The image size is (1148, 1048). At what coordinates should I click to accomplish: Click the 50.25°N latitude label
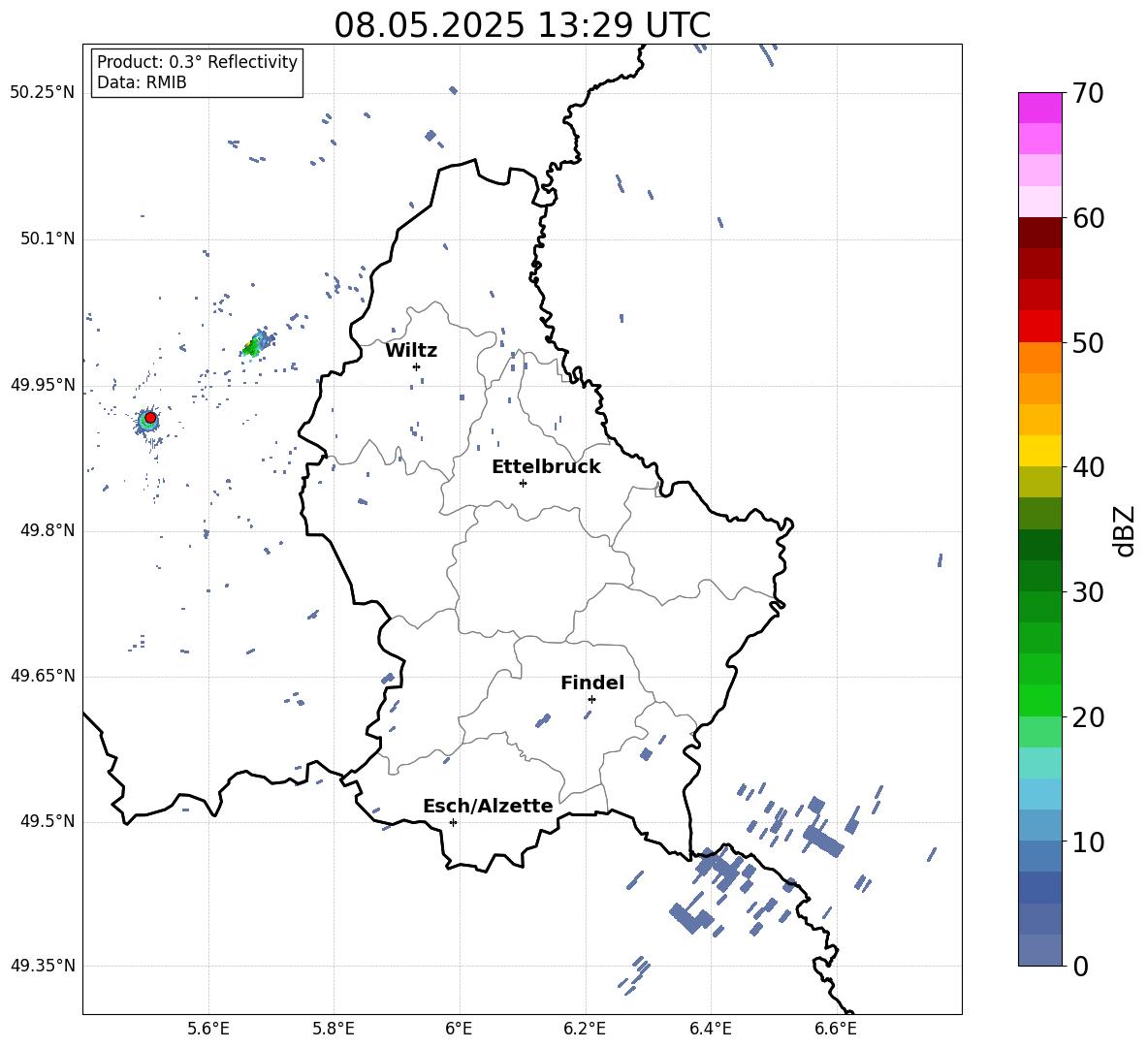click(x=42, y=93)
